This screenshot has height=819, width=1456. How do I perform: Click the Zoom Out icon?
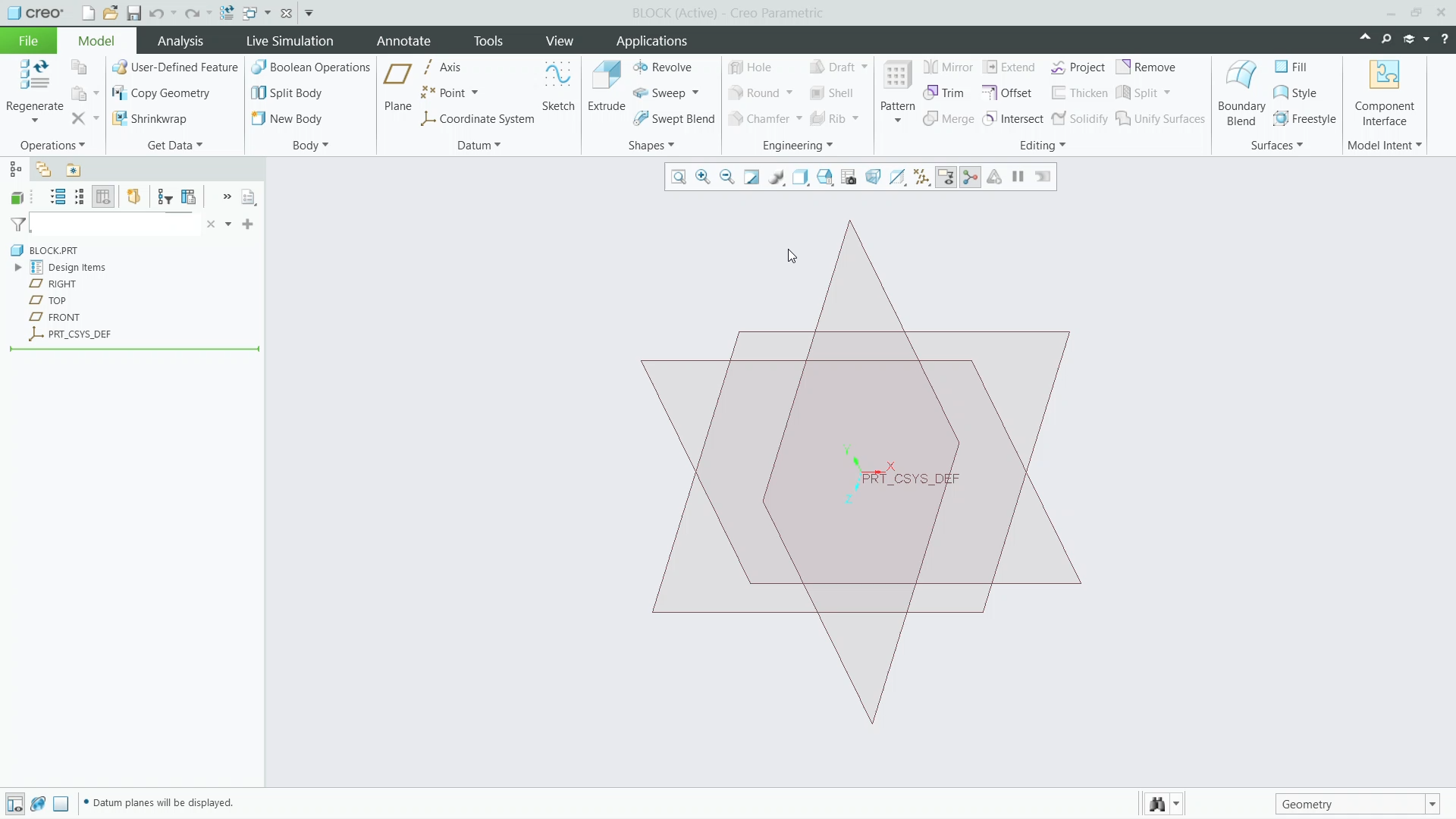(727, 177)
